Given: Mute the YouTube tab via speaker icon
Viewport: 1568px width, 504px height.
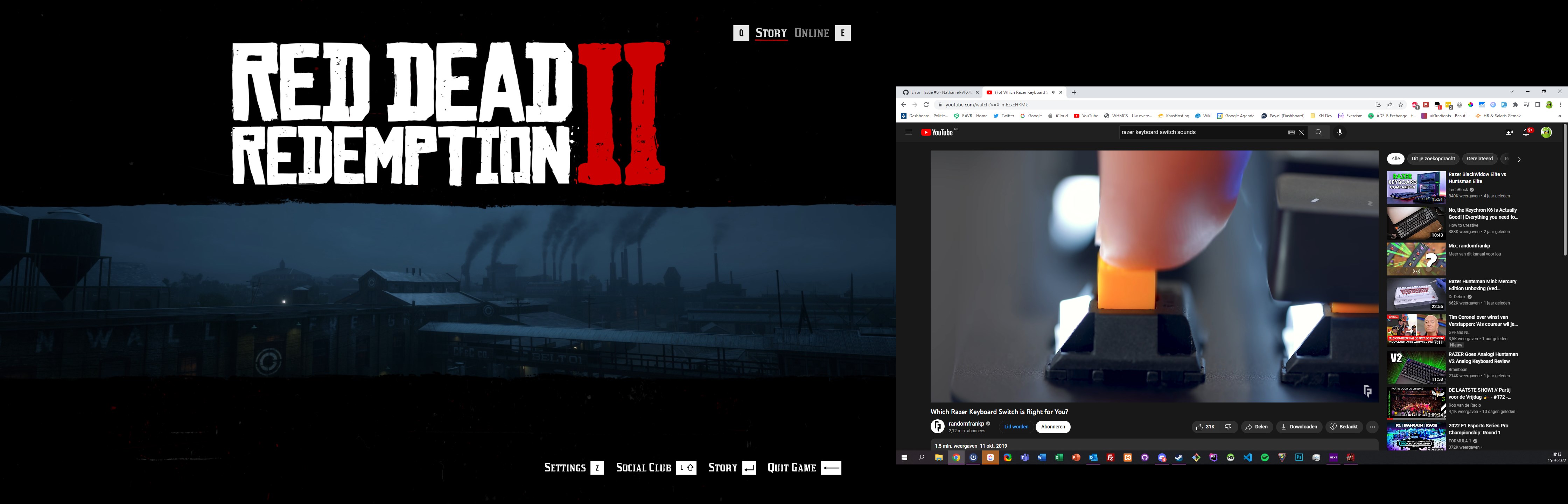Looking at the screenshot, I should click(1053, 92).
